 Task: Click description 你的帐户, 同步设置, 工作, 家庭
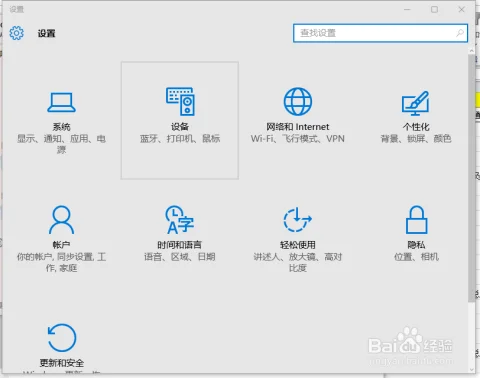click(61, 262)
